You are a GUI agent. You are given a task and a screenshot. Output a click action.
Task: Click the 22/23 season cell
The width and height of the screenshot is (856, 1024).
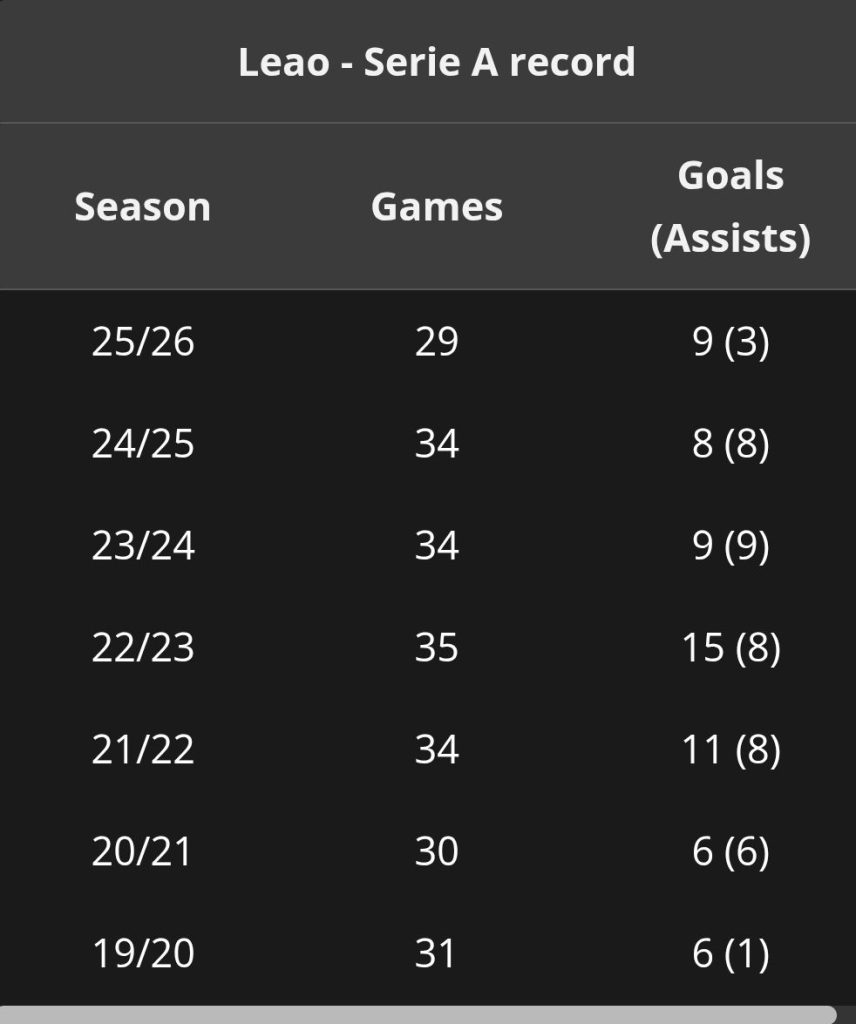(142, 647)
